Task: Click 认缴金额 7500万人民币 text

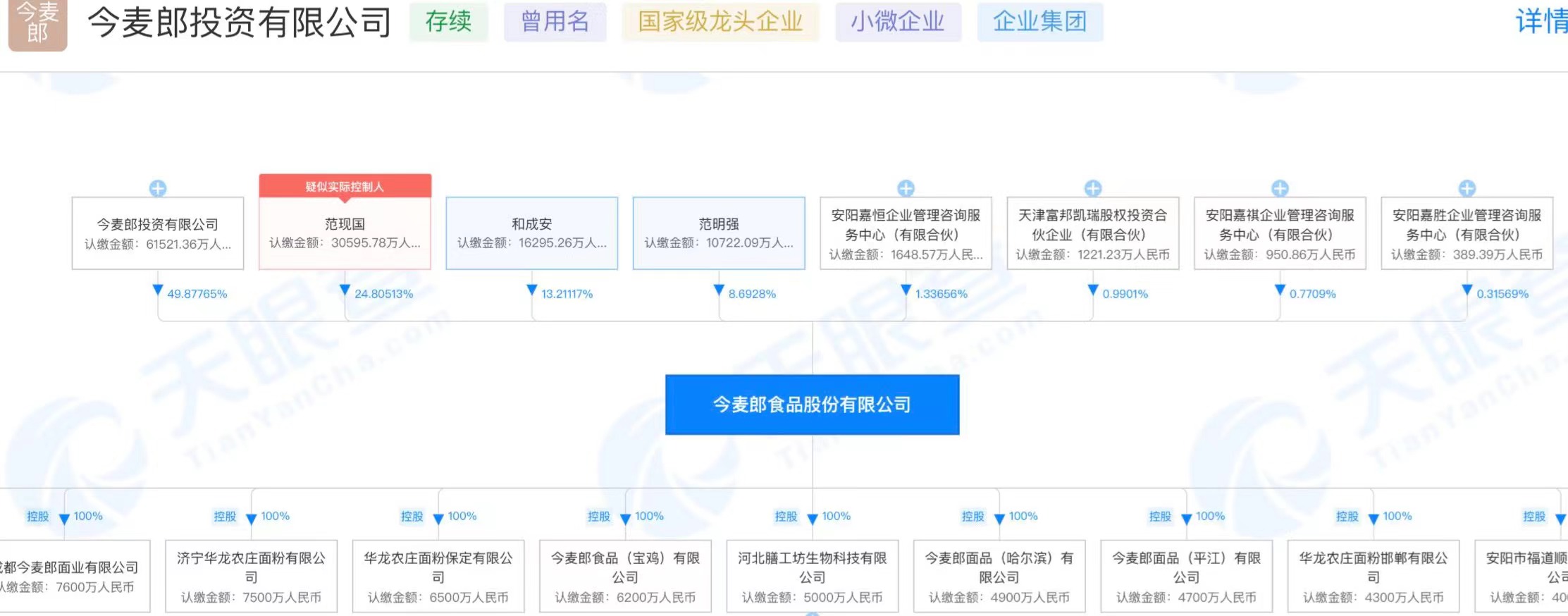Action: pyautogui.click(x=252, y=597)
